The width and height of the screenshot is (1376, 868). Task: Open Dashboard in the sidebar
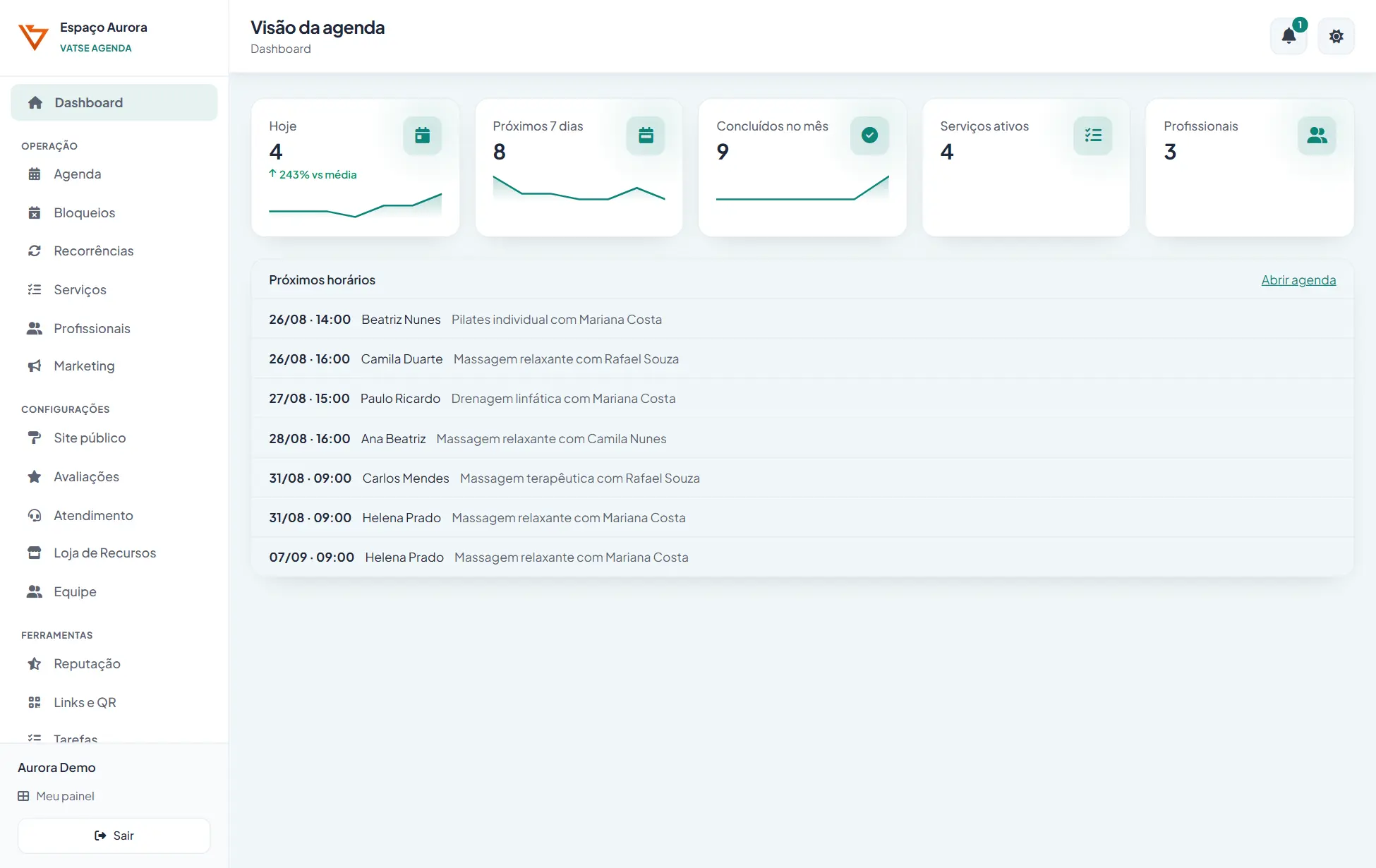point(114,103)
